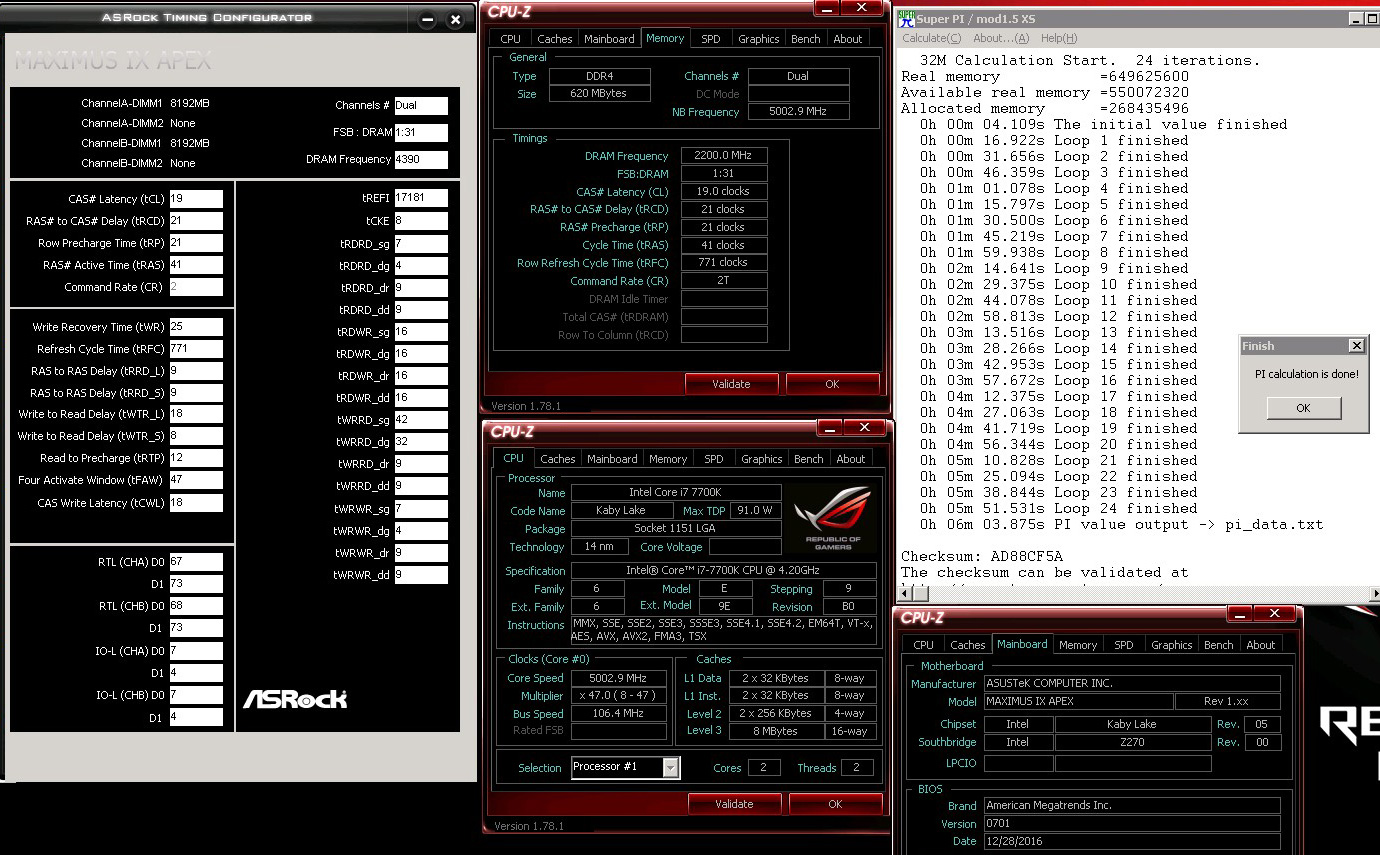The height and width of the screenshot is (855, 1380).
Task: Click the Super PI title bar icon
Action: coord(906,18)
